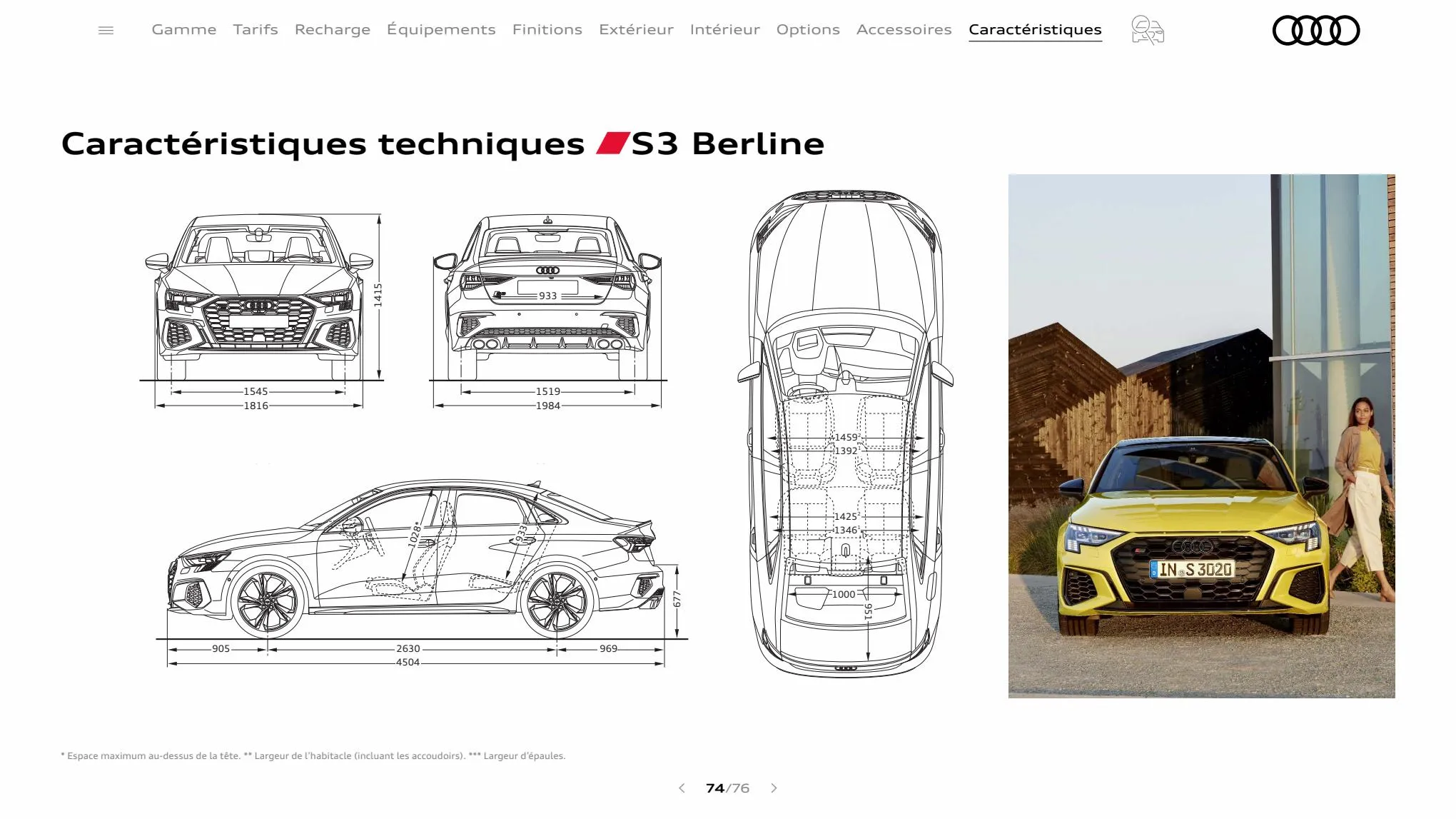Select the Finitions tab

point(547,30)
